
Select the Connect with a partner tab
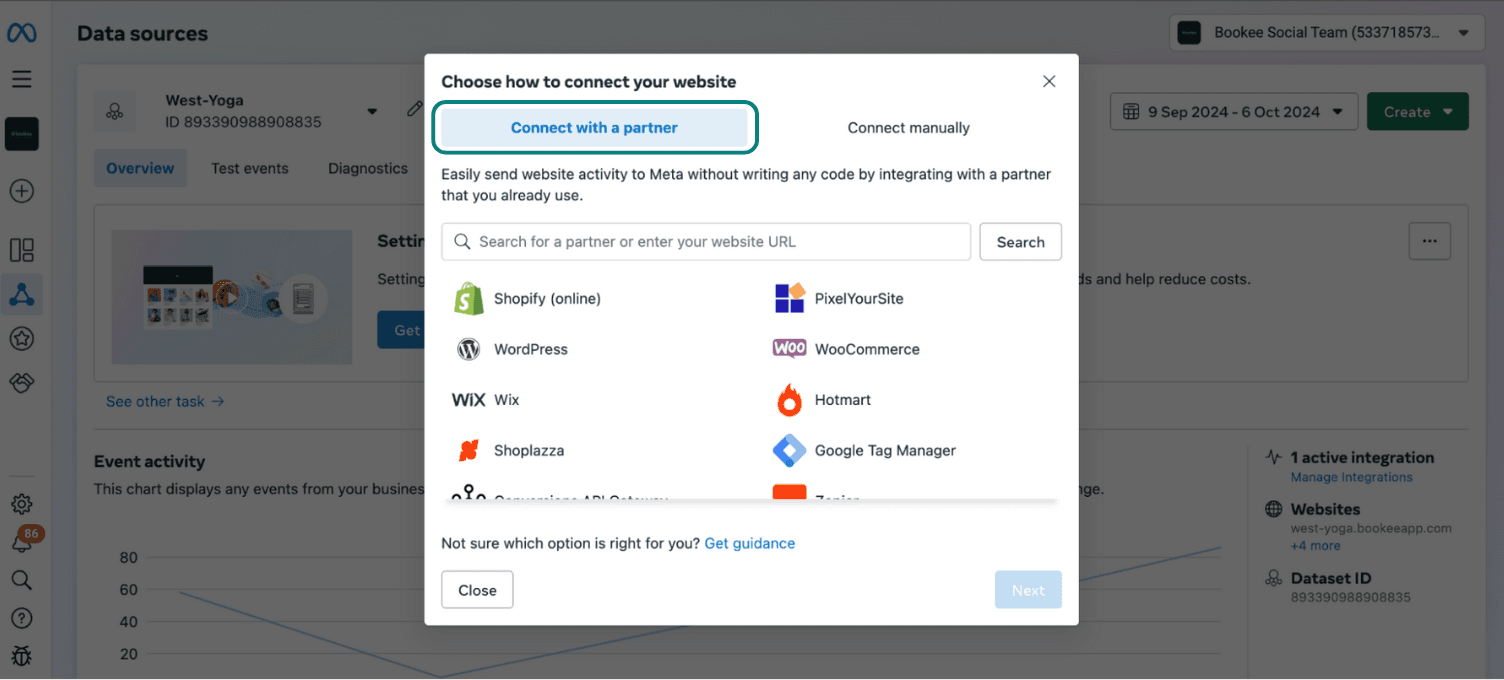pos(594,128)
